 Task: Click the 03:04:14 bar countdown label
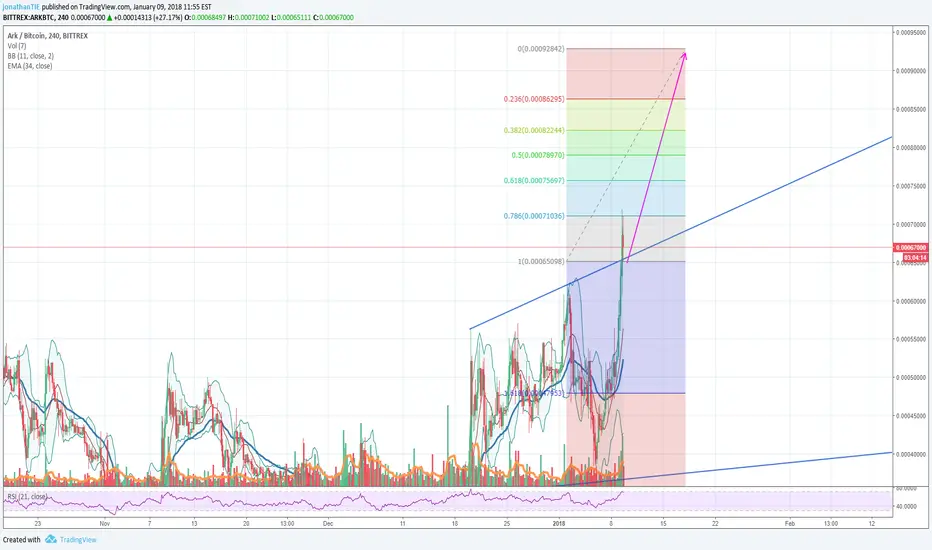coord(915,257)
